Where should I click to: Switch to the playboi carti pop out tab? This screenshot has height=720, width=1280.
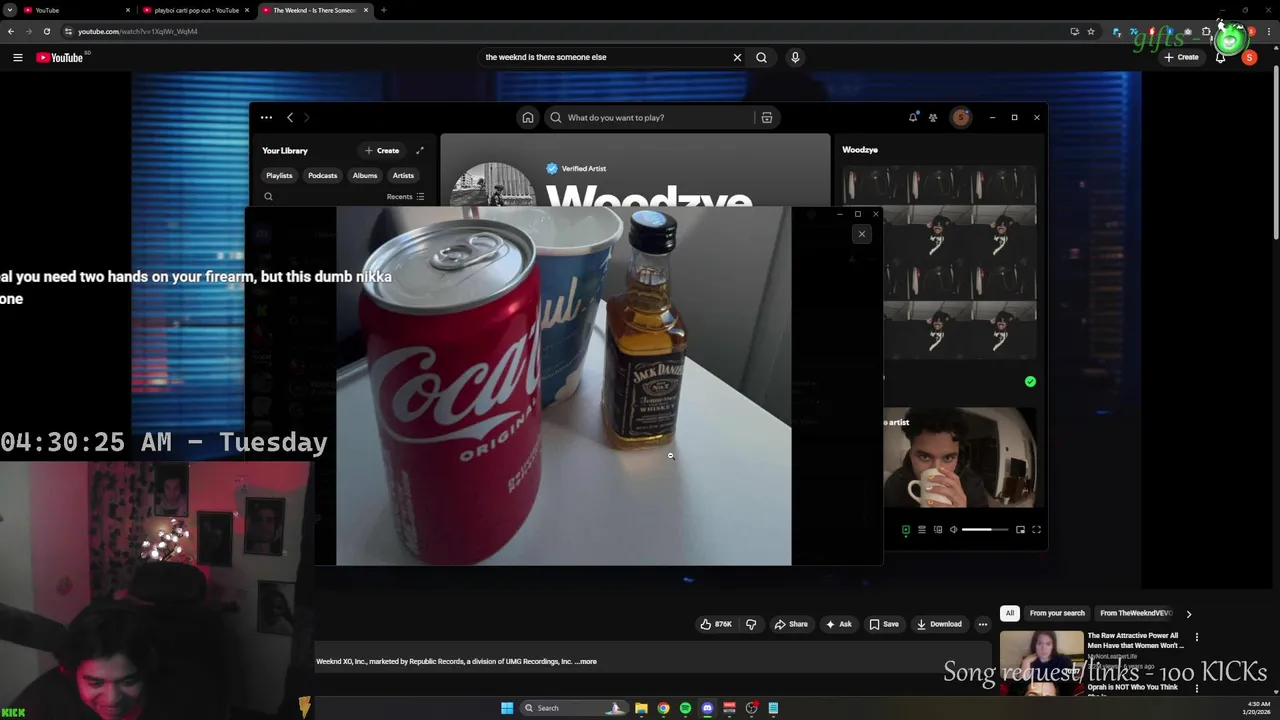(x=196, y=10)
